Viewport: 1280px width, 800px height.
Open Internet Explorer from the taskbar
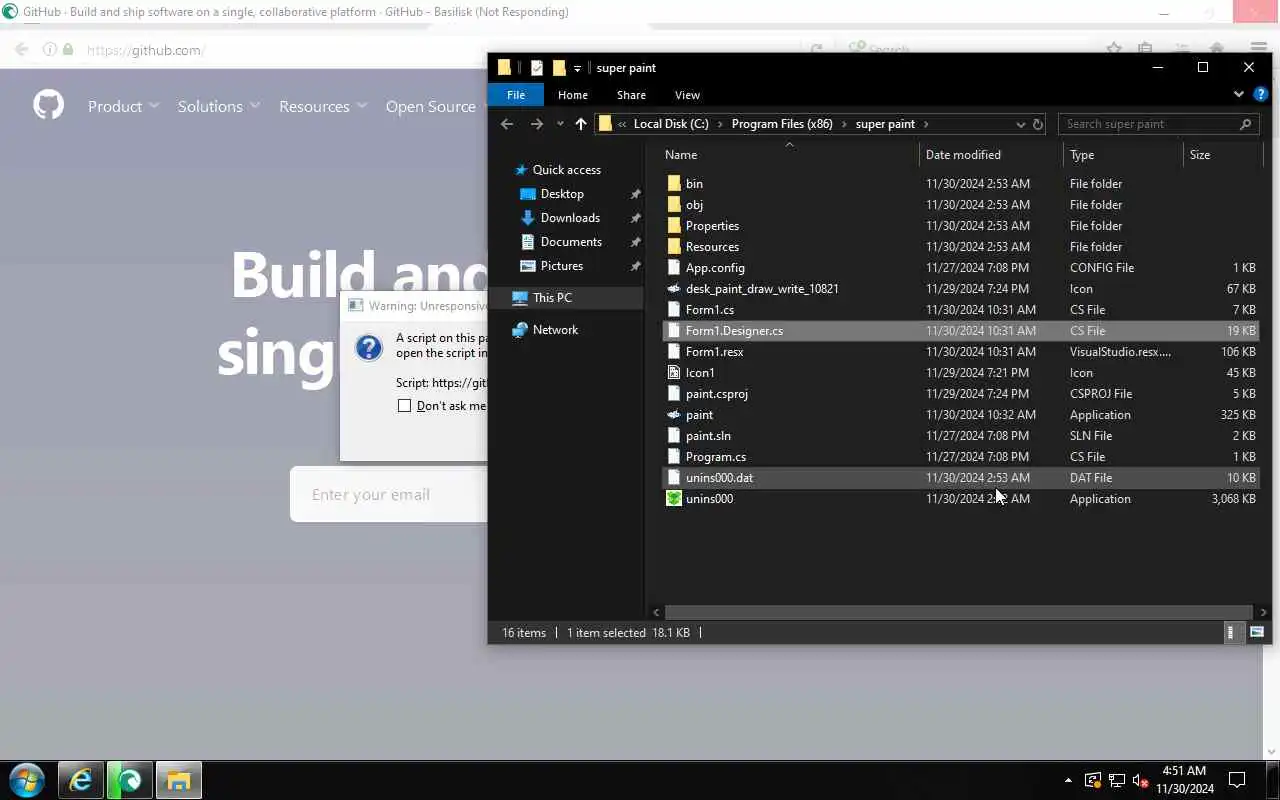[80, 780]
